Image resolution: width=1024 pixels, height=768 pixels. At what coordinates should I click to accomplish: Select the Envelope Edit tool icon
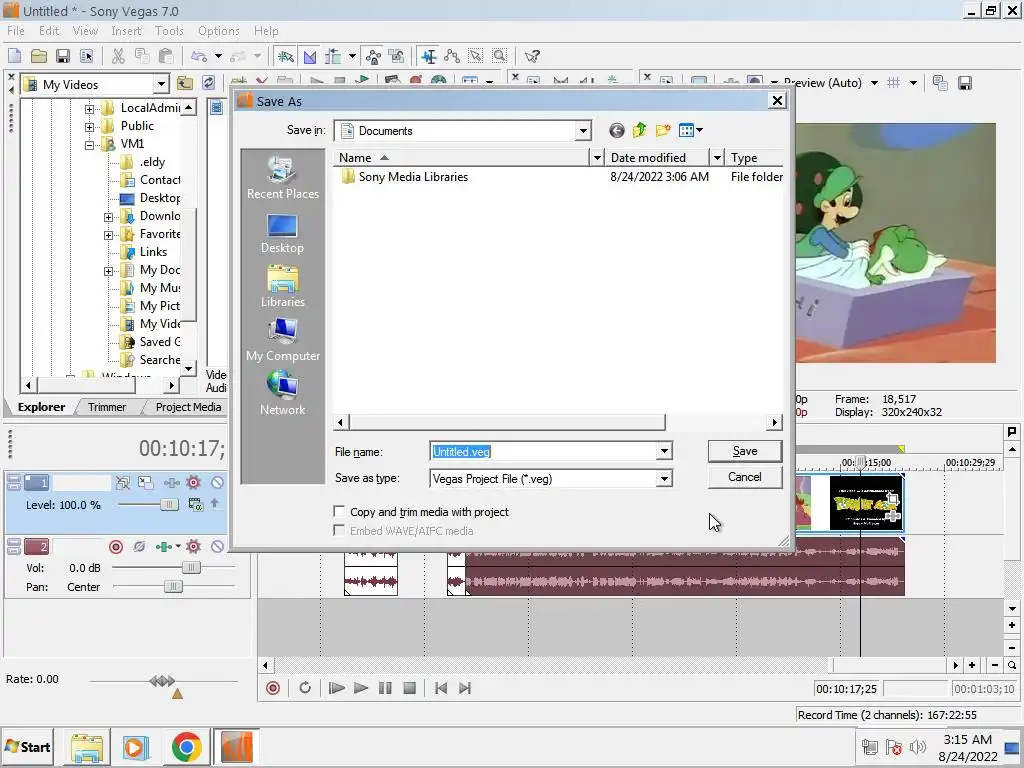pos(452,56)
